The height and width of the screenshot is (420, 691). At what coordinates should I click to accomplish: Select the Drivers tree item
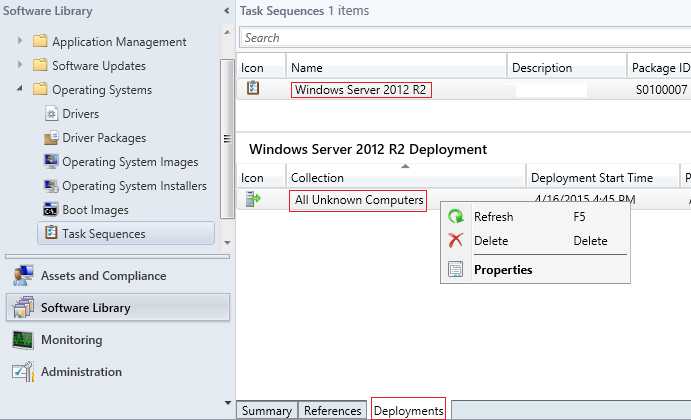coord(81,114)
